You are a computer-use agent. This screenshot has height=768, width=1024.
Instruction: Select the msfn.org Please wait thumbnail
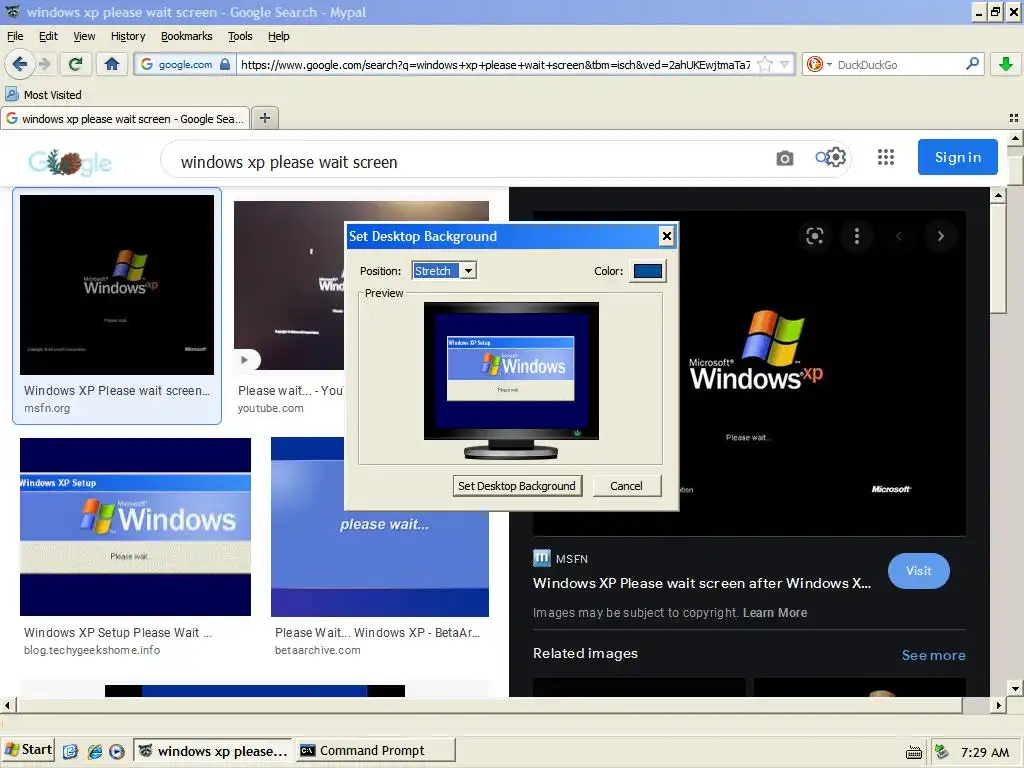[x=117, y=285]
